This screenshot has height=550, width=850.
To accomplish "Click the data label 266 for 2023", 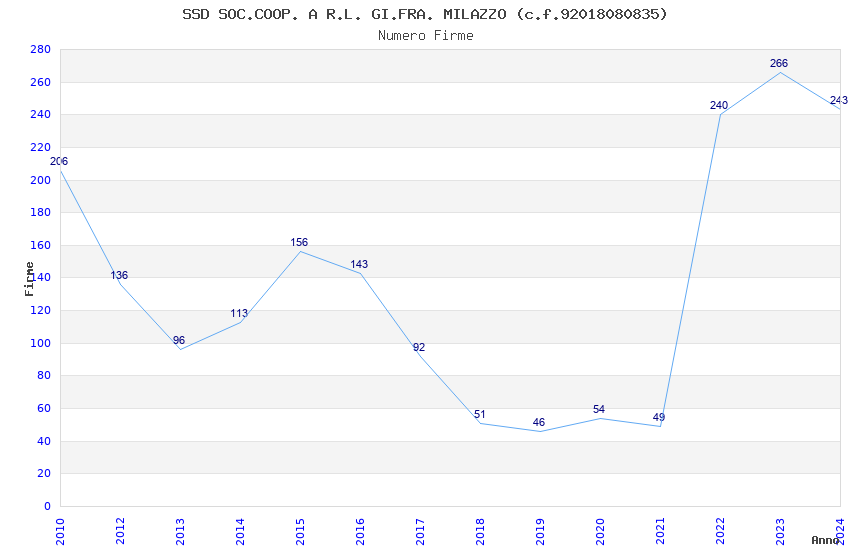I will [779, 63].
